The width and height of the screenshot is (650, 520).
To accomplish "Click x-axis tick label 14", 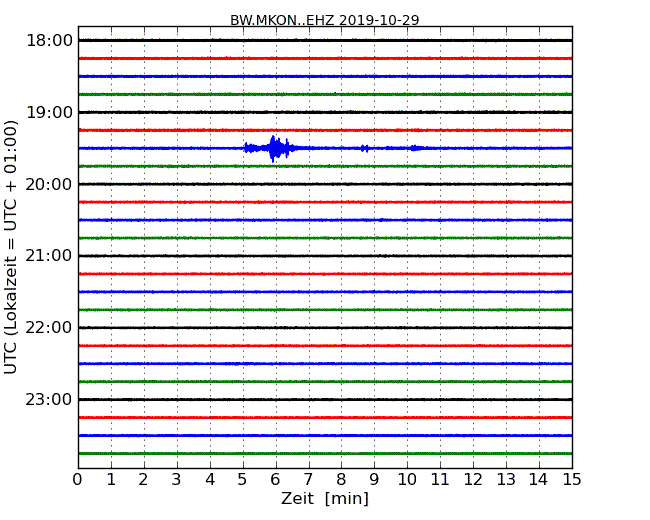I will (538, 479).
